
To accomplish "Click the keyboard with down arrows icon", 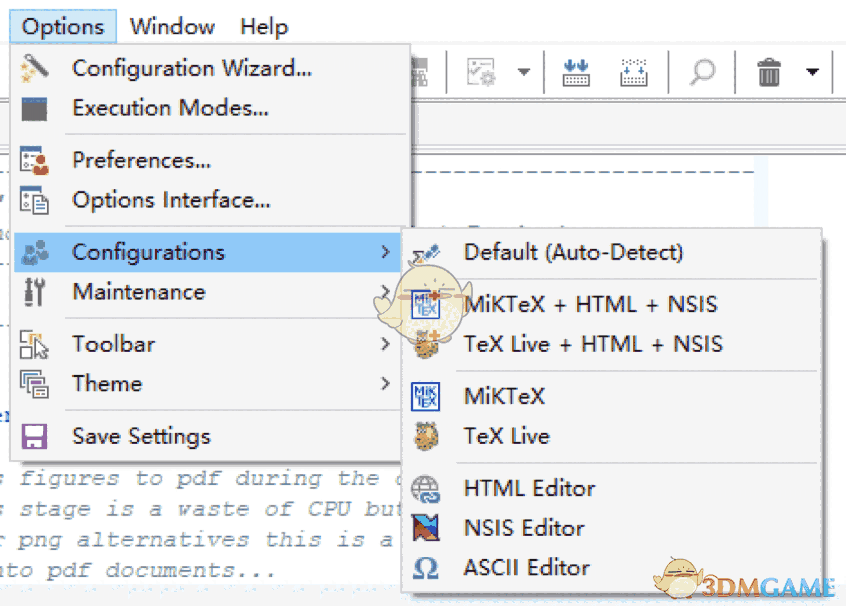I will [x=577, y=72].
